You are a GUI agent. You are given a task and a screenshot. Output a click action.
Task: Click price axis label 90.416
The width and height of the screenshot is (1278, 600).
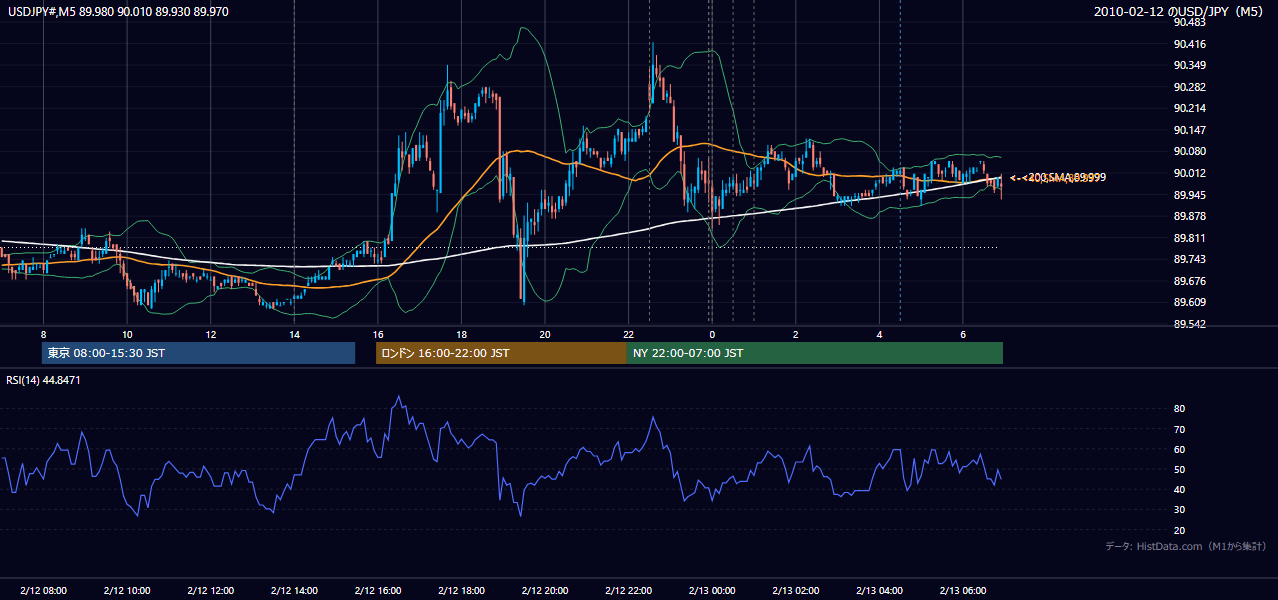click(1189, 44)
